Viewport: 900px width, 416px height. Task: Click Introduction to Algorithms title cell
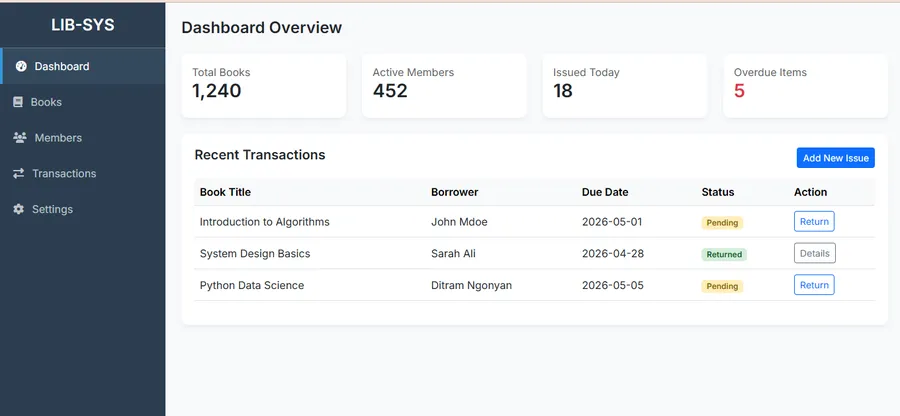coord(265,221)
